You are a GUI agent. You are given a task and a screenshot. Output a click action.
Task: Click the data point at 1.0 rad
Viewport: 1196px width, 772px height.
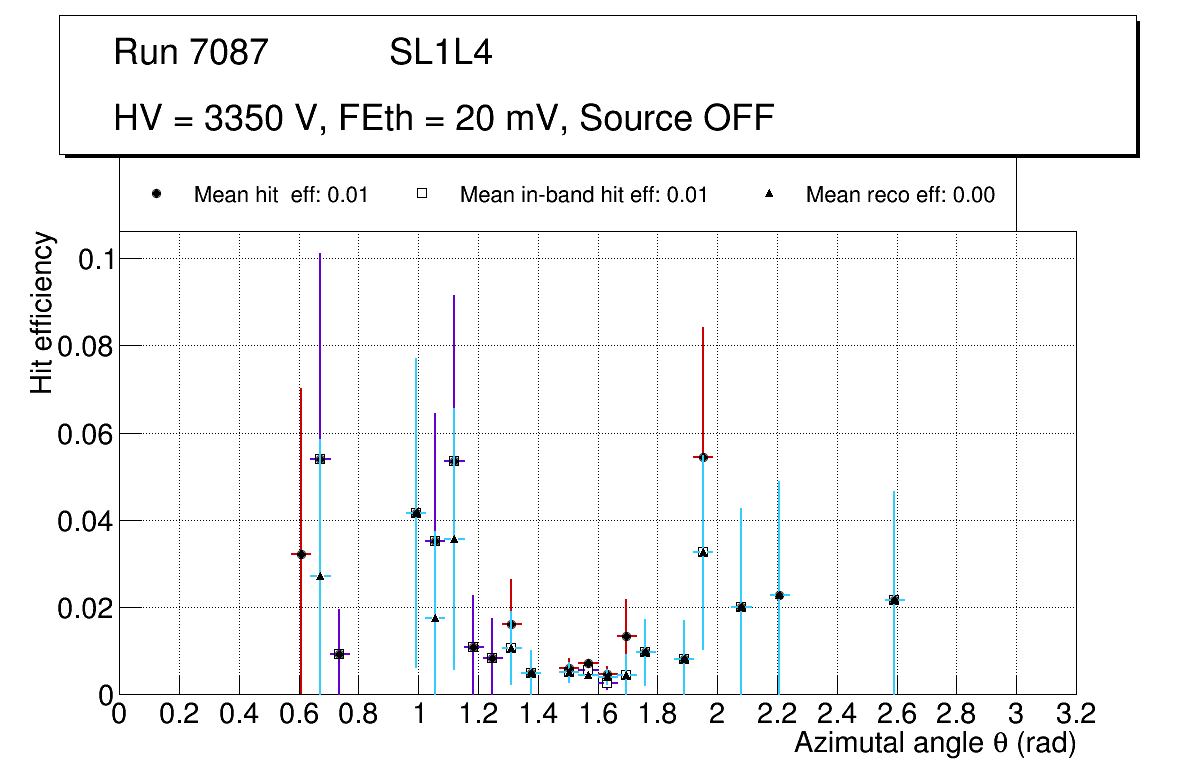pos(416,513)
